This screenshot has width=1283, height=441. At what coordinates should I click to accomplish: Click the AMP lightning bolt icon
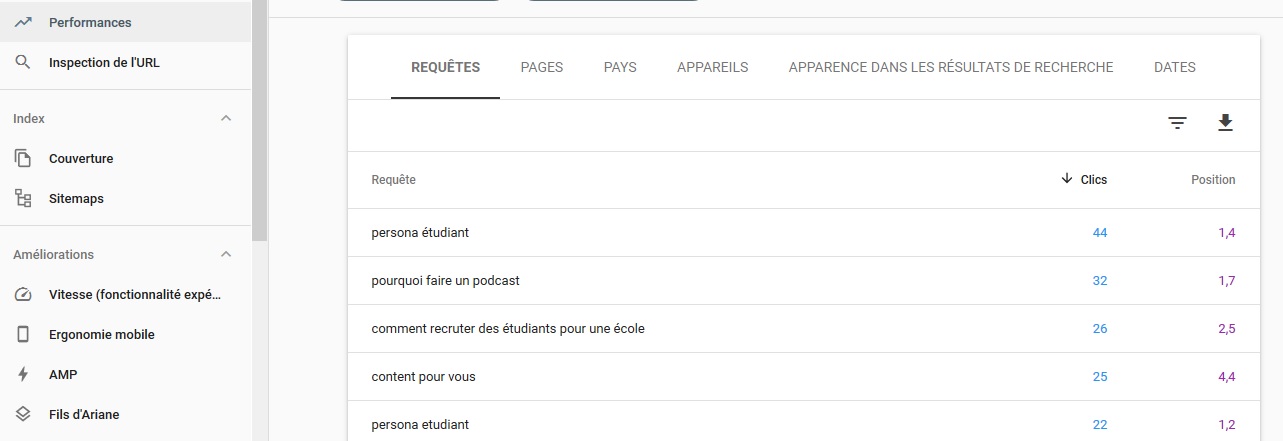(x=23, y=374)
